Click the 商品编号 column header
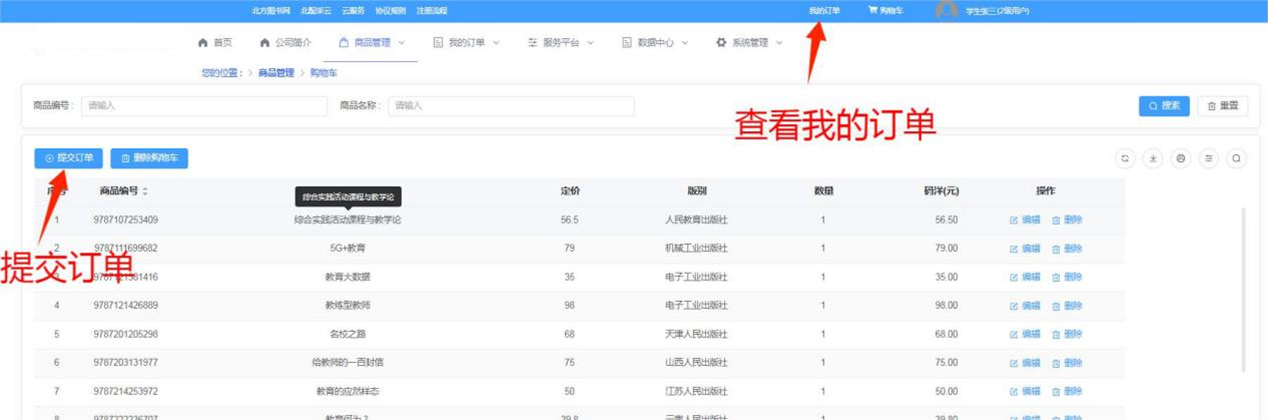 click(x=120, y=191)
